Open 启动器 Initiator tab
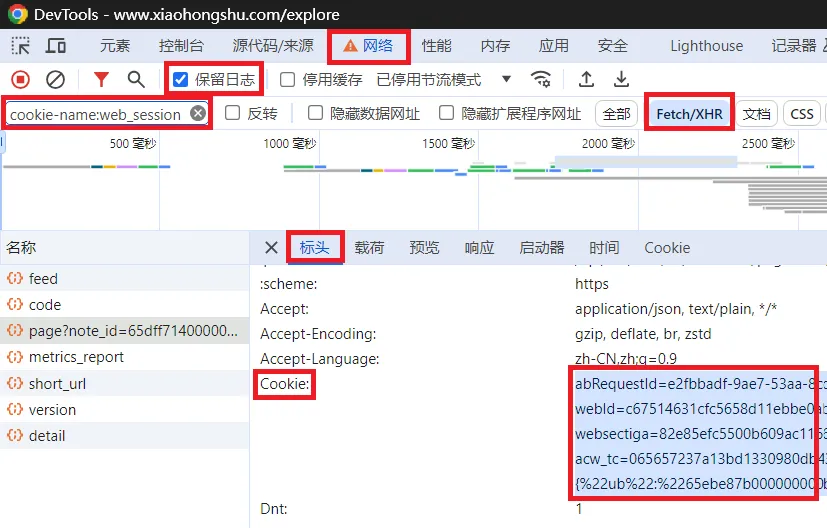This screenshot has height=528, width=827. 542,247
